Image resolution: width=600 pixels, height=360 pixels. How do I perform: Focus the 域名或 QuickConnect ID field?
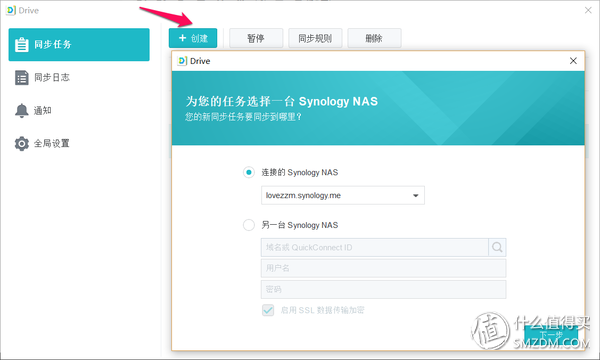(374, 248)
